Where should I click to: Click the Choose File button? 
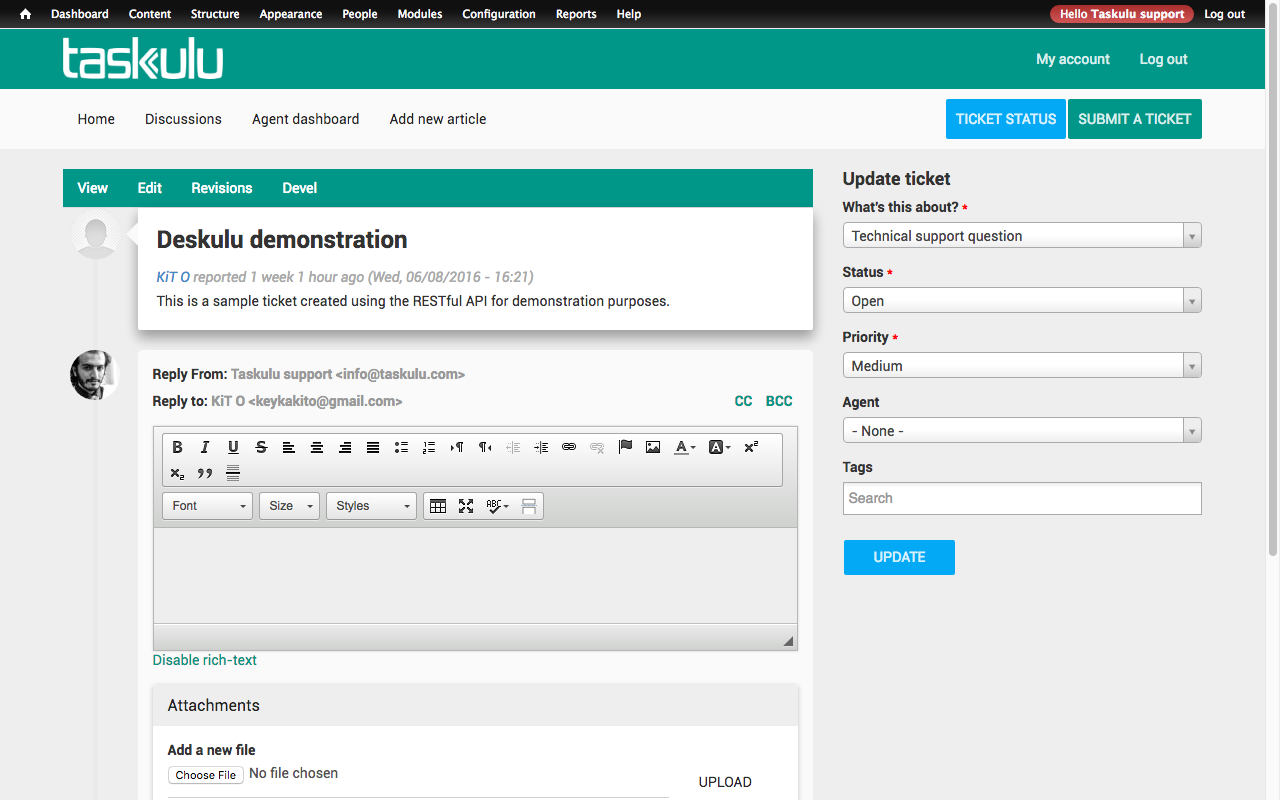[x=206, y=775]
